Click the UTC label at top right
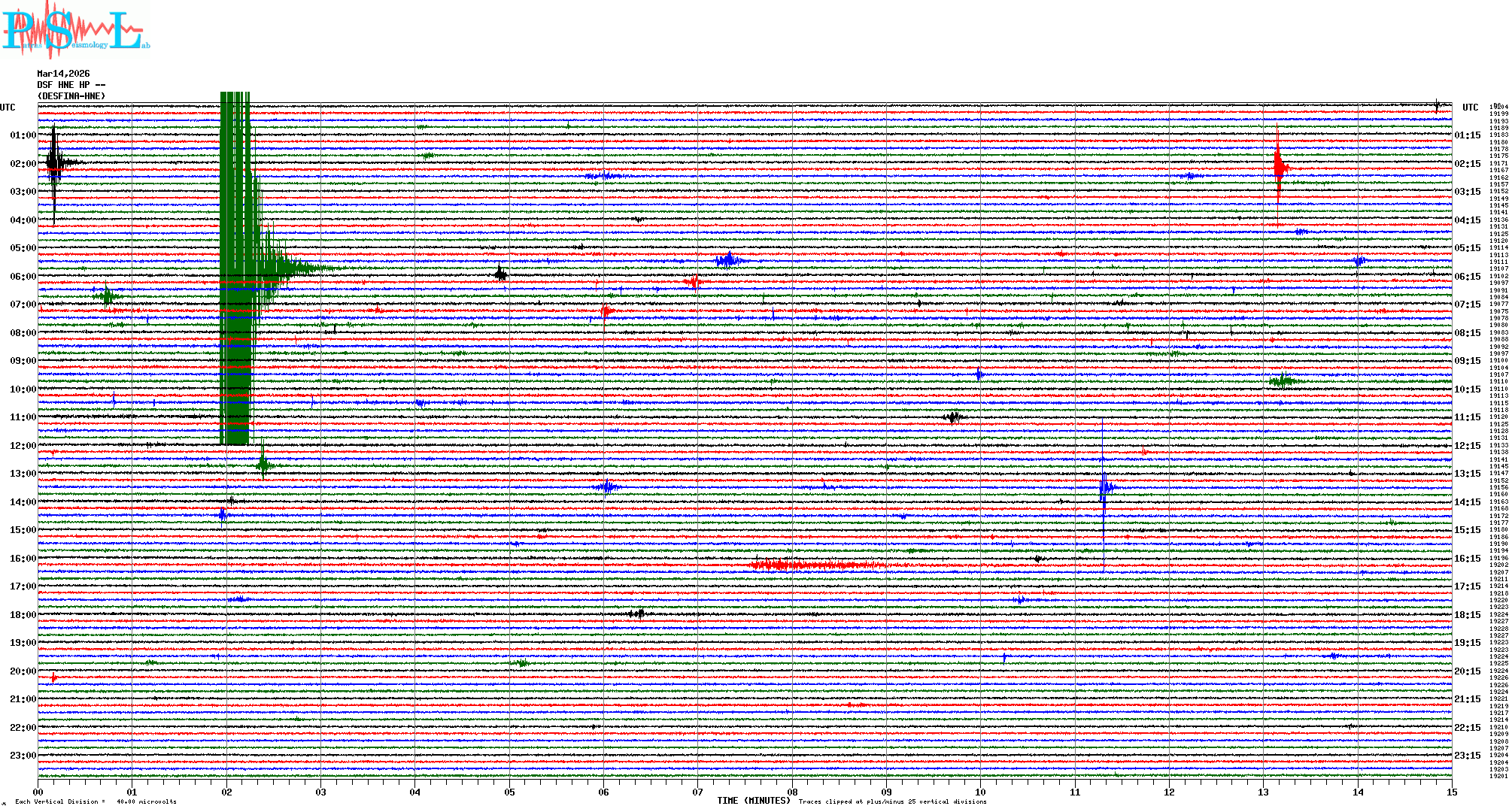The width and height of the screenshot is (1512, 812). pos(1470,108)
